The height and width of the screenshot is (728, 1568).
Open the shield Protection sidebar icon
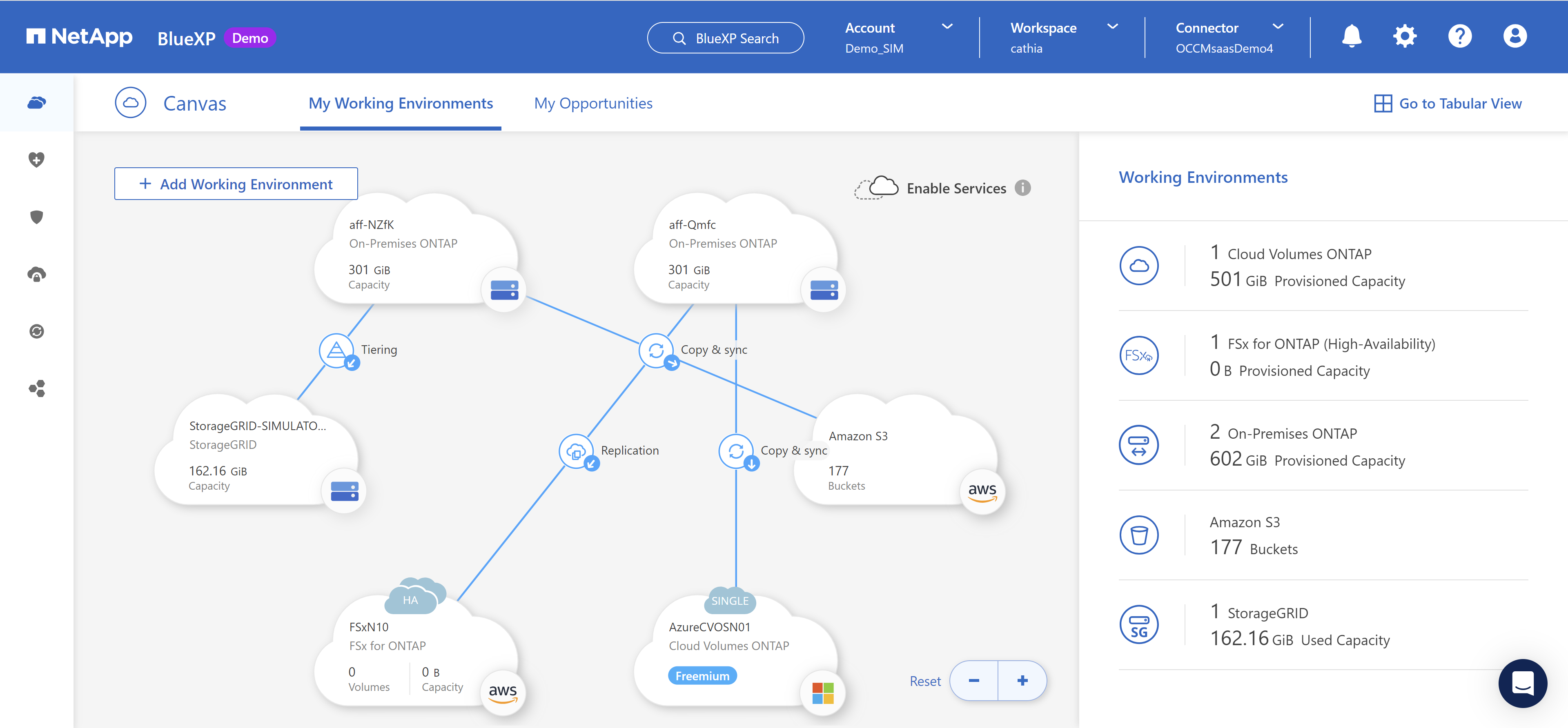[x=36, y=217]
